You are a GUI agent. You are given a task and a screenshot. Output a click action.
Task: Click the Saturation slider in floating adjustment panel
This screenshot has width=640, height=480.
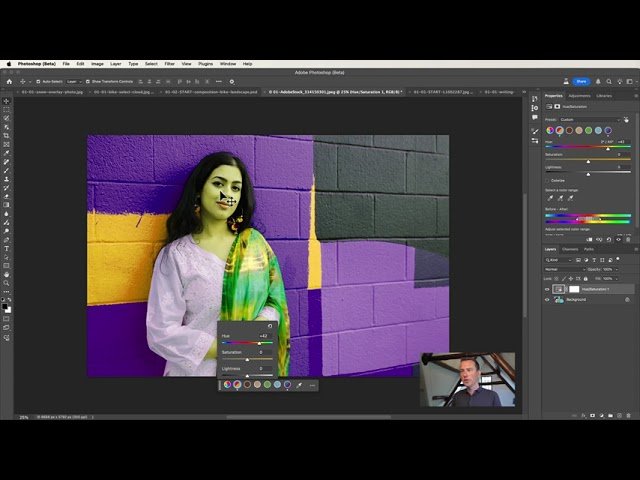tap(247, 359)
